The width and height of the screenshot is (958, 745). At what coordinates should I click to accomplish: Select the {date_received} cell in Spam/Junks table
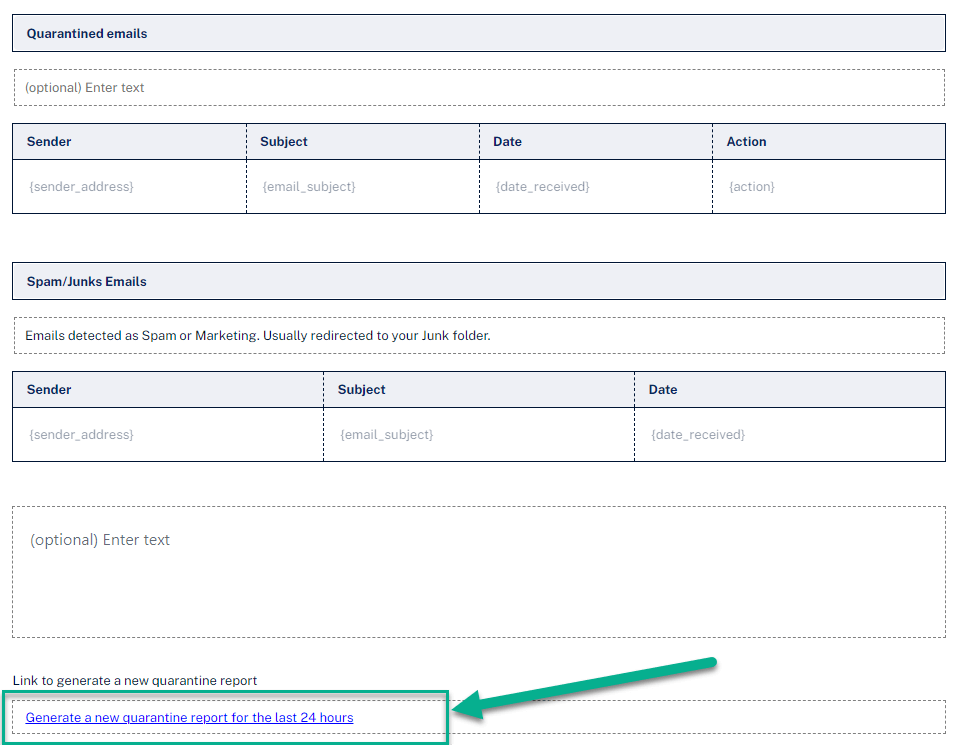point(790,435)
